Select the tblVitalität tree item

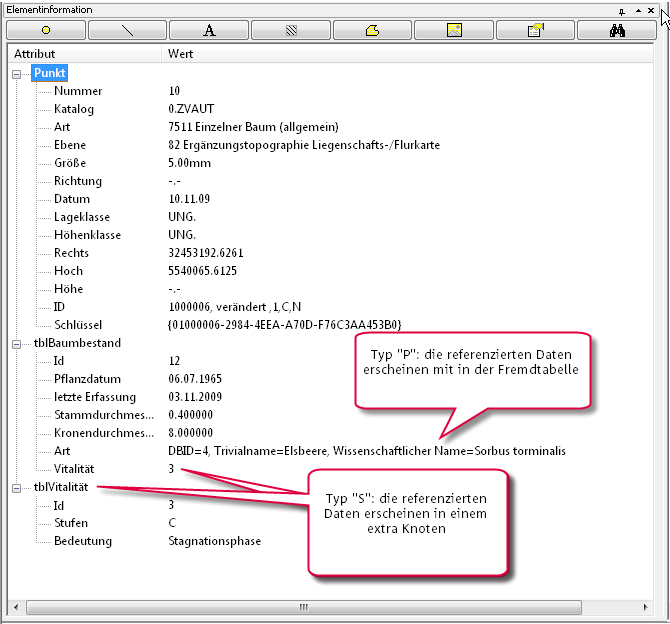click(x=61, y=487)
